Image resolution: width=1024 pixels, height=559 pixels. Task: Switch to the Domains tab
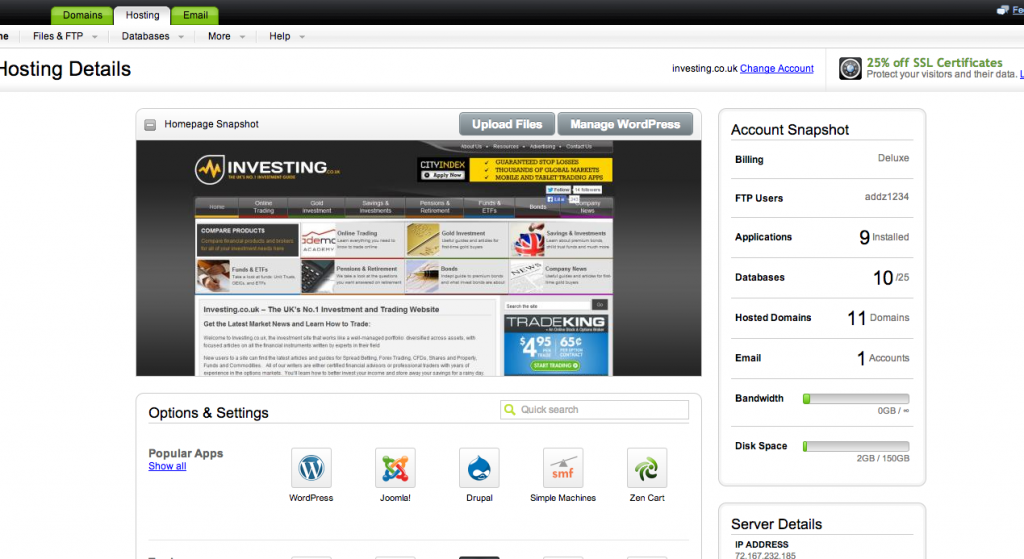[x=82, y=15]
